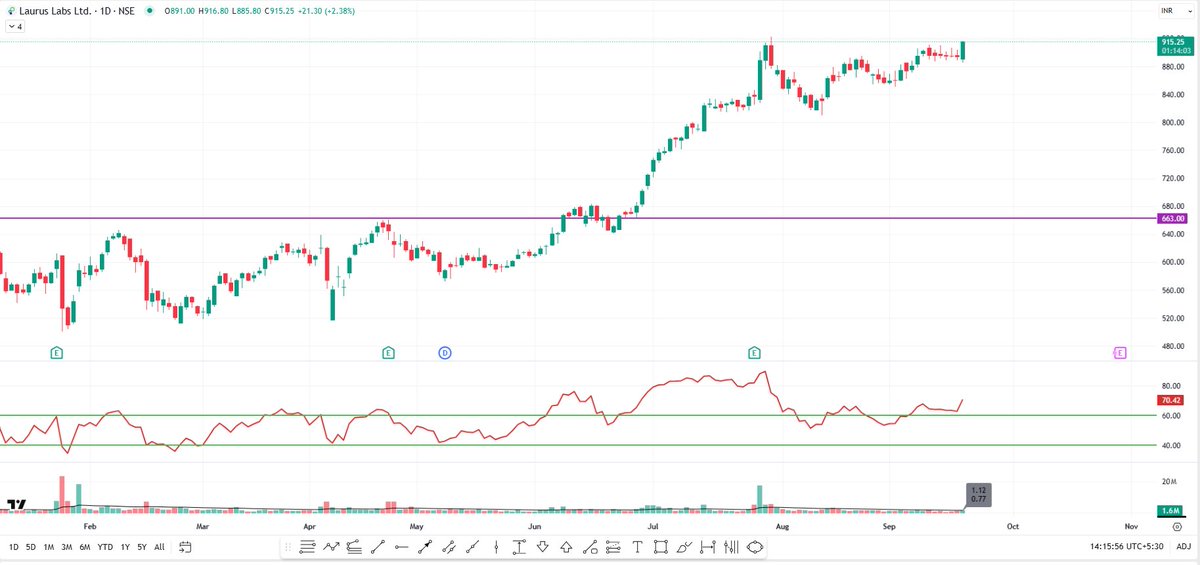The image size is (1200, 565).
Task: Click the Feb label on time axis
Action: click(x=89, y=525)
